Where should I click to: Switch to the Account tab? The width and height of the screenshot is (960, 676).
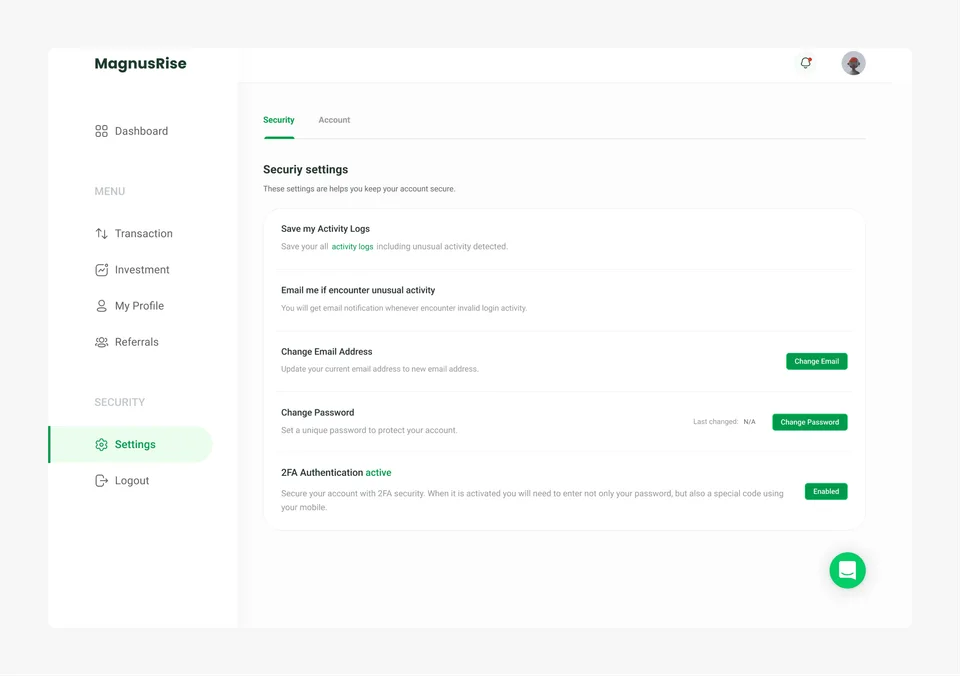point(334,120)
